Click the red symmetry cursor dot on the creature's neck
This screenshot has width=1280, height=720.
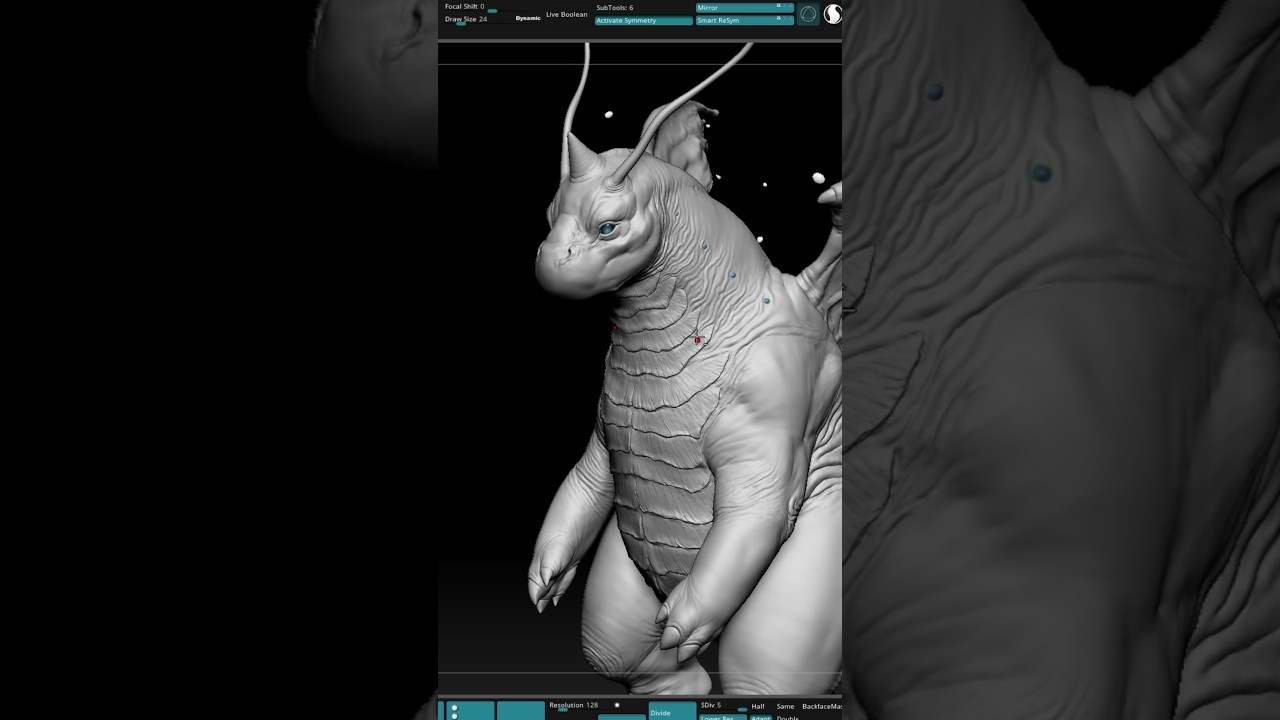[x=698, y=340]
